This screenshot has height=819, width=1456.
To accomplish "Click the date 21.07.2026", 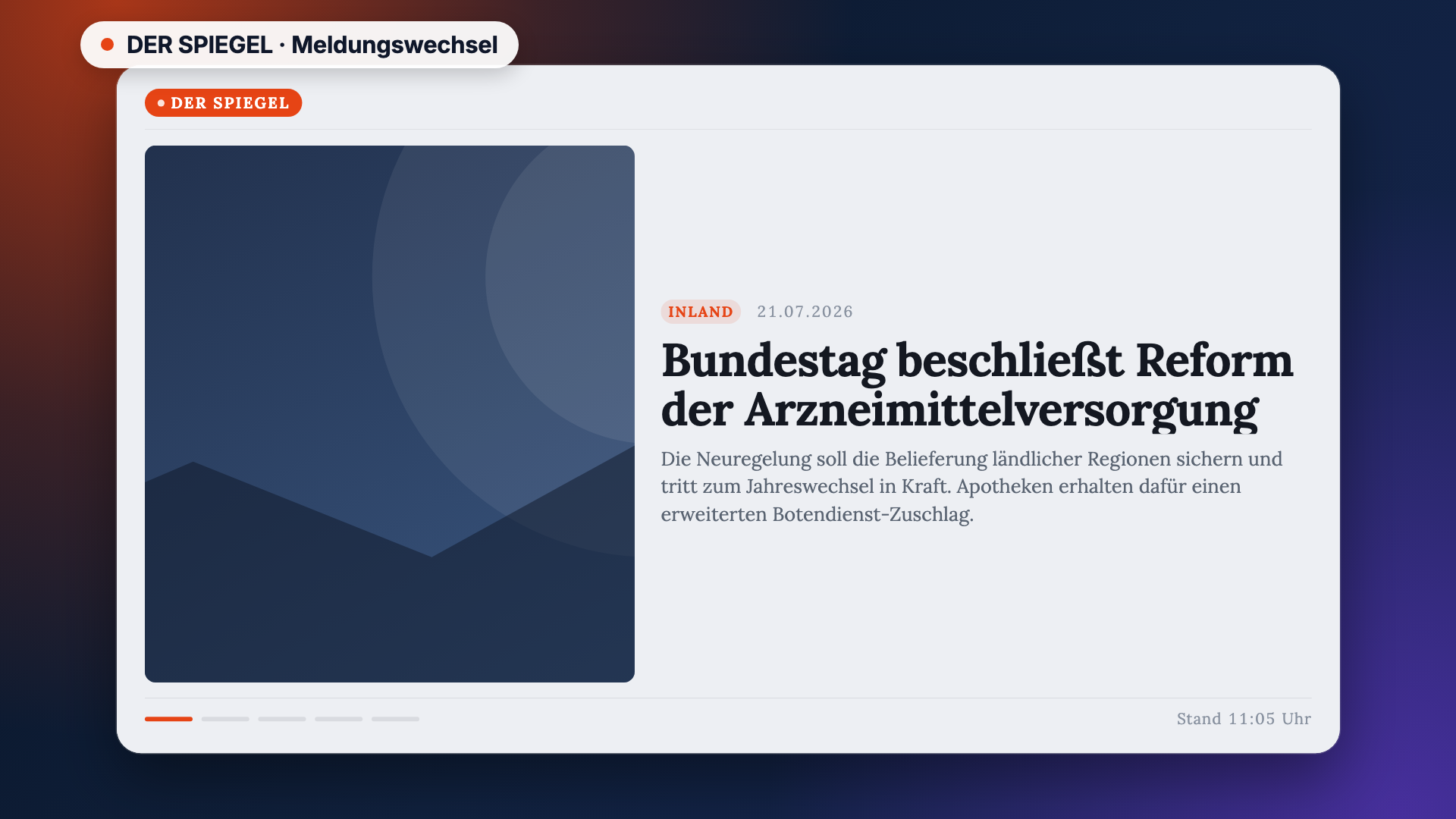I will click(x=805, y=312).
